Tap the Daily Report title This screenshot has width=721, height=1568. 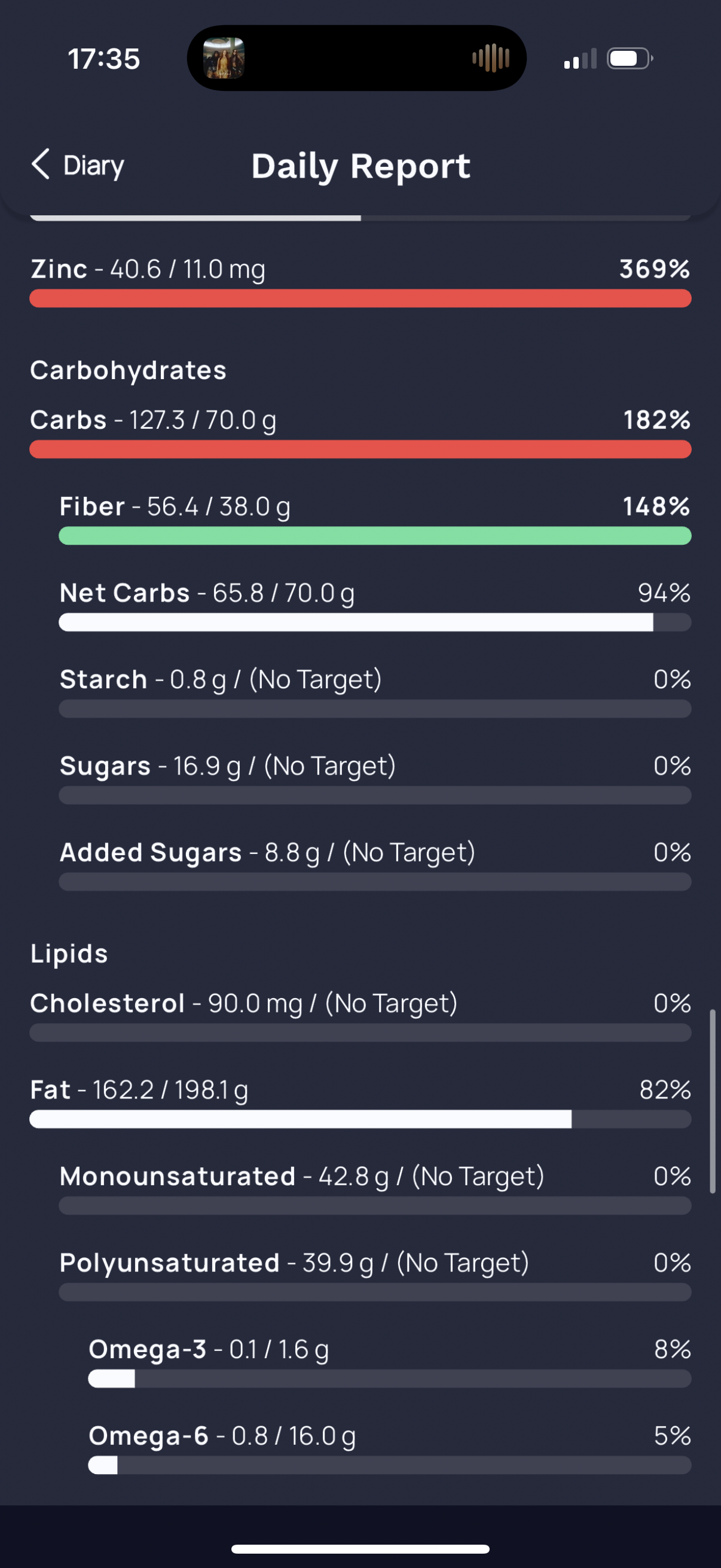point(361,166)
